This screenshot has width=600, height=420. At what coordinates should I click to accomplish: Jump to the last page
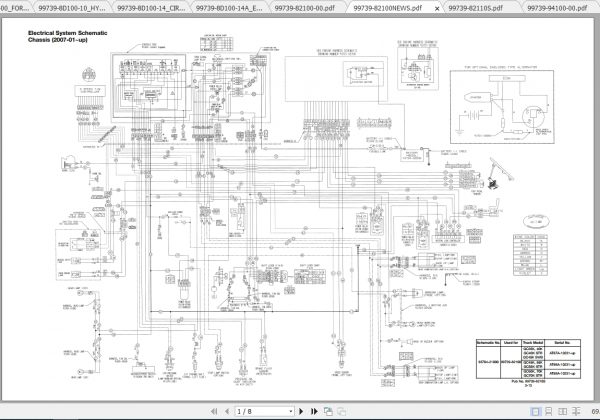pyautogui.click(x=314, y=411)
